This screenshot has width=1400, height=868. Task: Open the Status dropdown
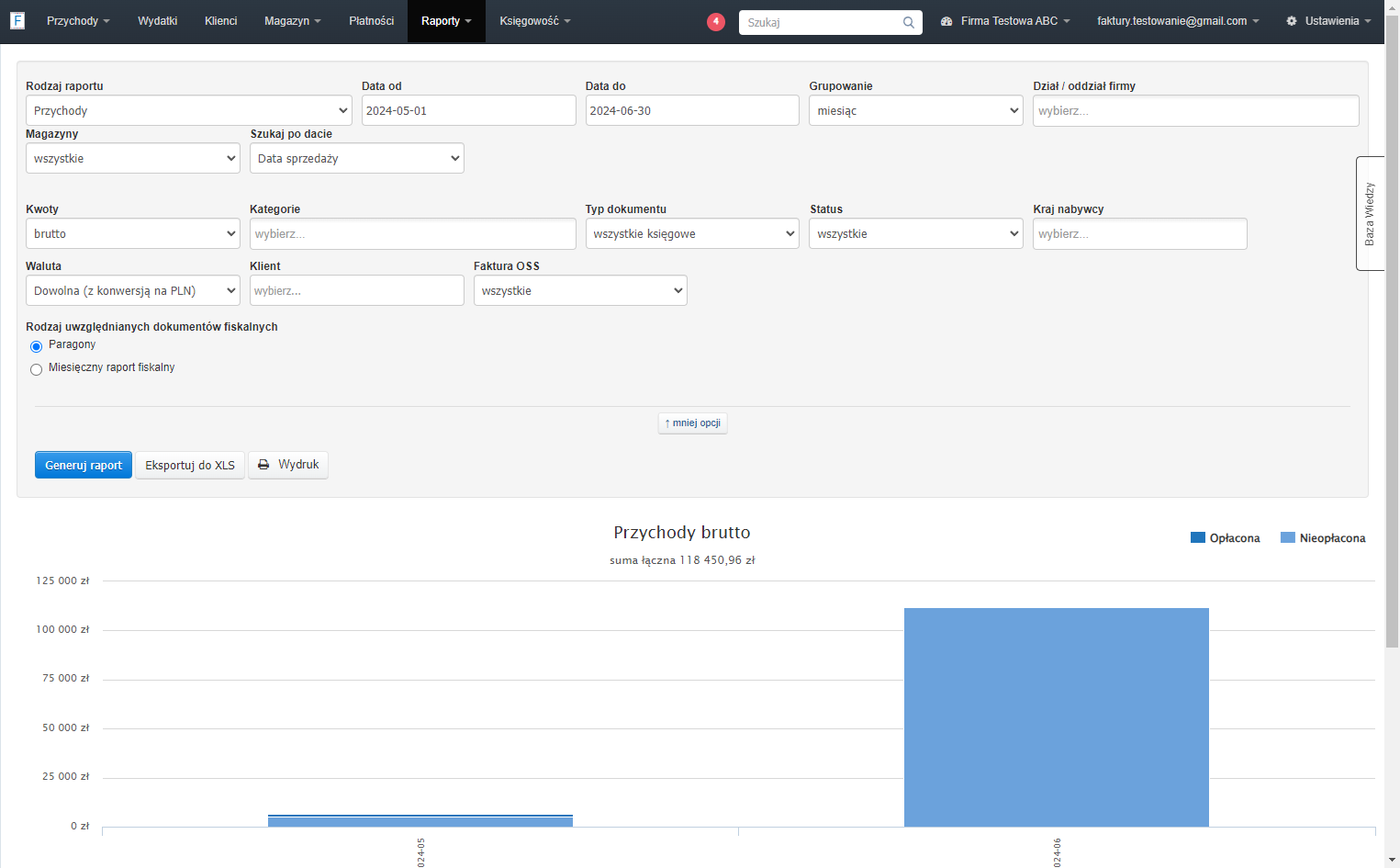pyautogui.click(x=916, y=233)
